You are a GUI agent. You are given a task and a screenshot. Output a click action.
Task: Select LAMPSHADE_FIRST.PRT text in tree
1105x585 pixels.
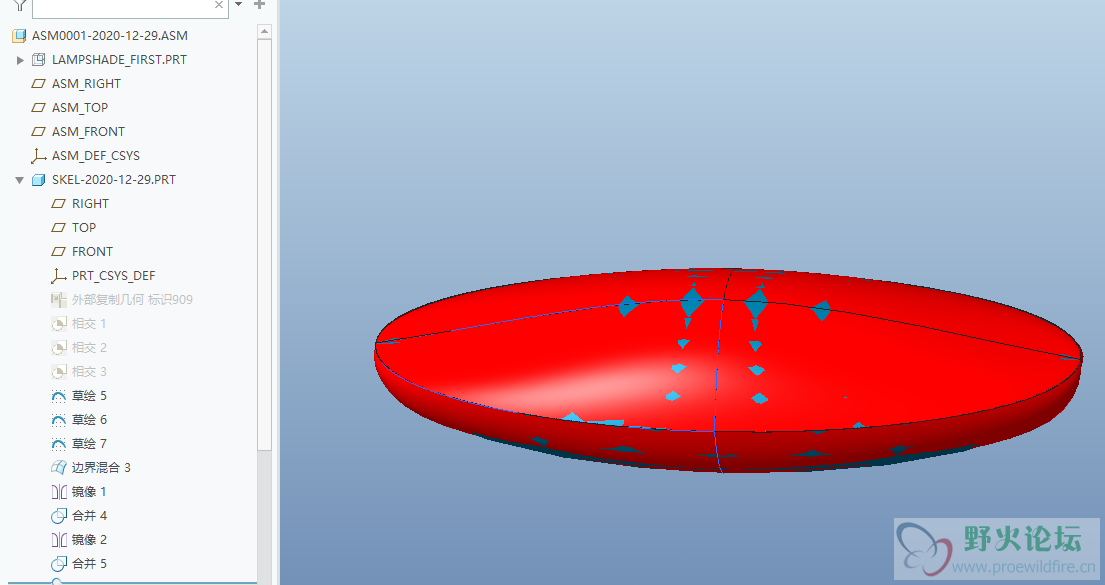[x=119, y=60]
